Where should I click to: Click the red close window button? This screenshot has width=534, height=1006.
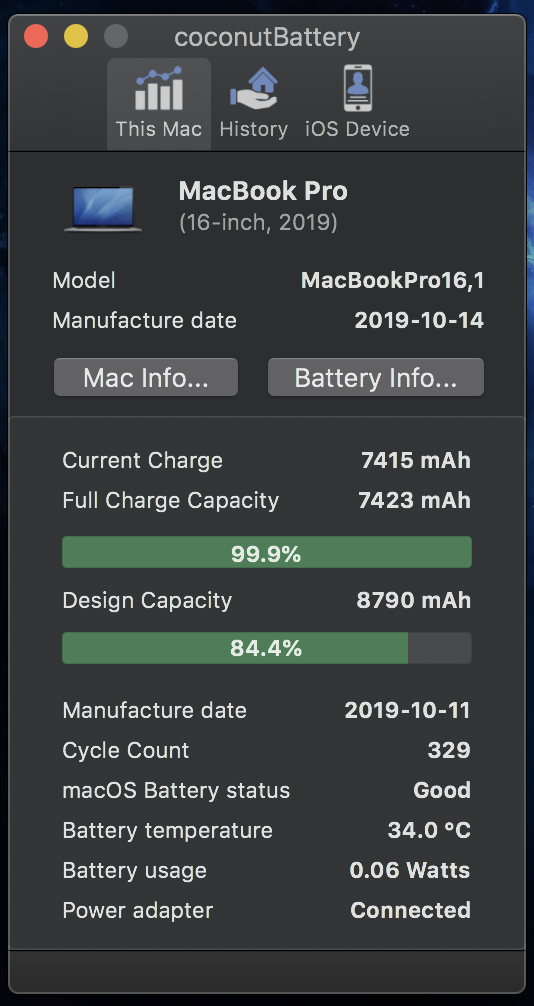[x=36, y=37]
